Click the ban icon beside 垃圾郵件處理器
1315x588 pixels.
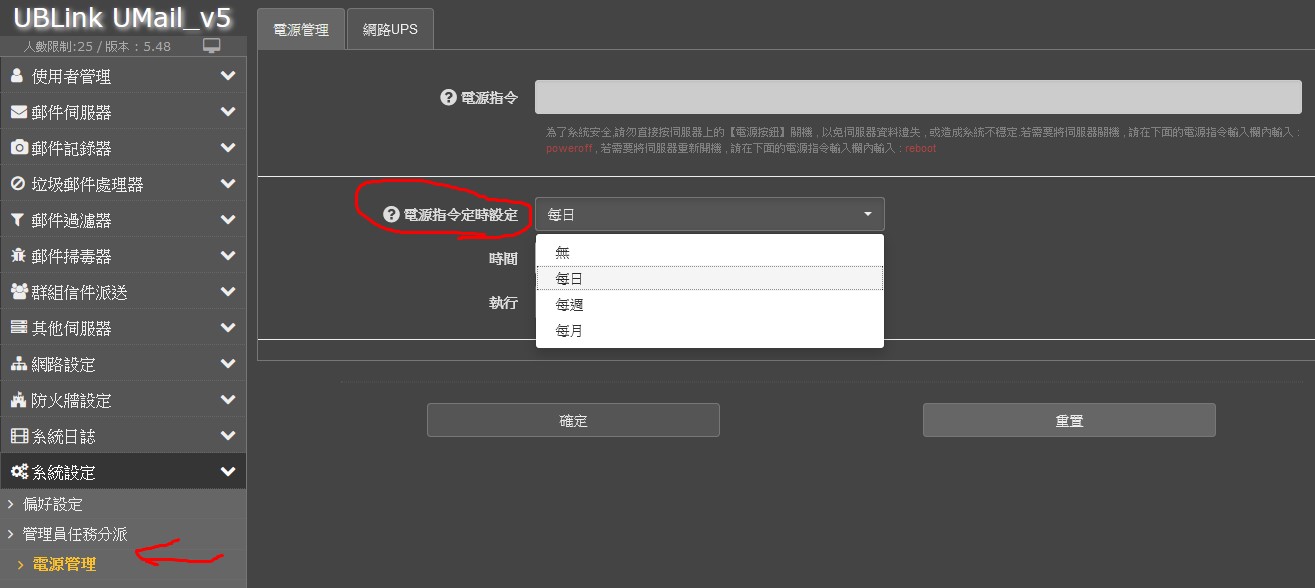tap(18, 184)
